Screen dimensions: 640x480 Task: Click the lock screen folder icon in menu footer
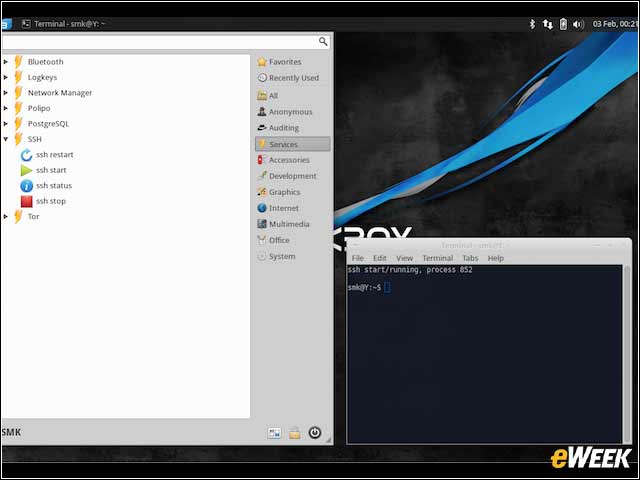click(294, 433)
